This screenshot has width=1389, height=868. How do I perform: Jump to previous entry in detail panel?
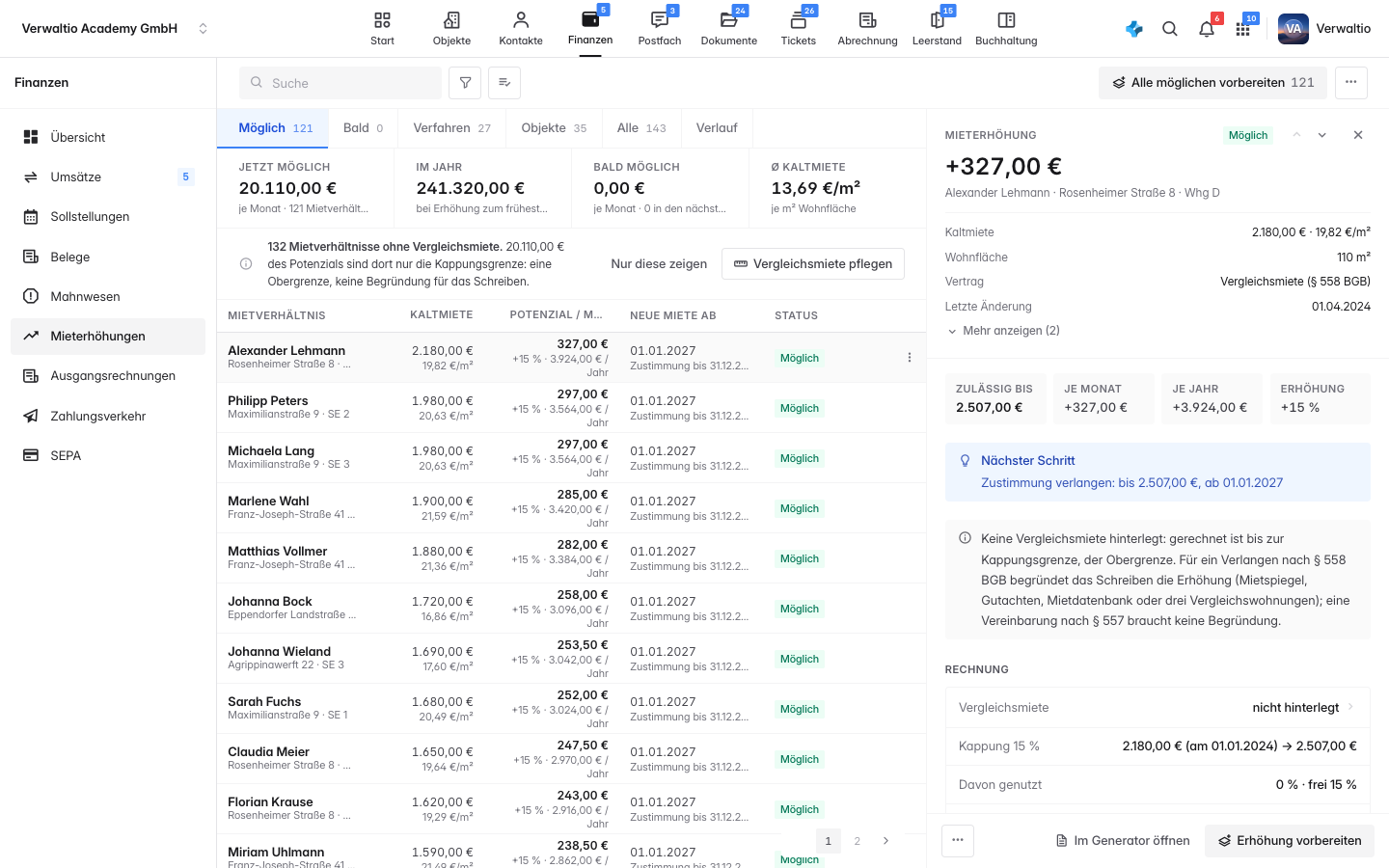coord(1297,135)
